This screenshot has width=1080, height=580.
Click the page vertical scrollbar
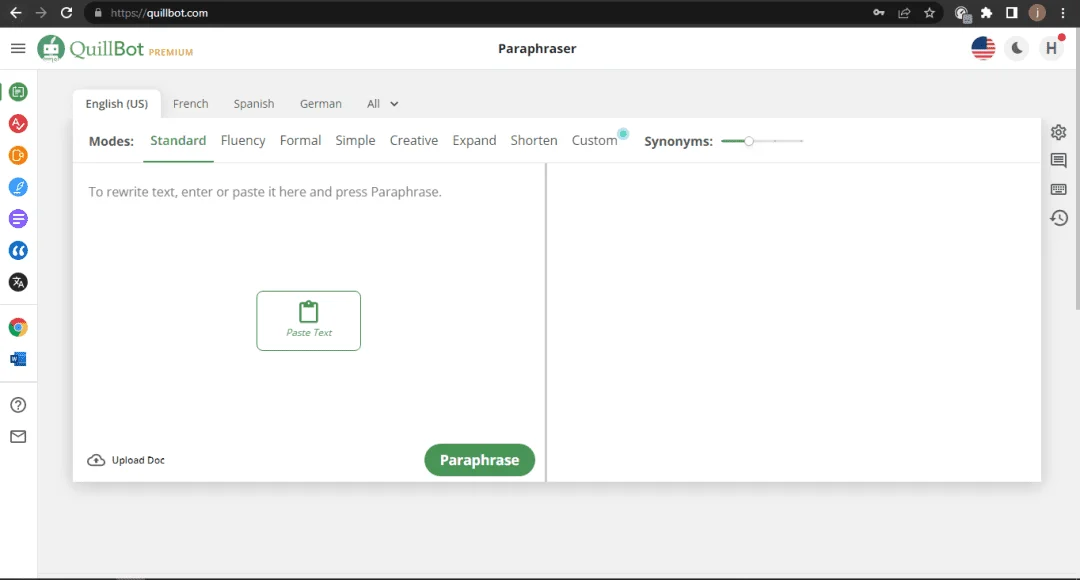tap(1077, 168)
